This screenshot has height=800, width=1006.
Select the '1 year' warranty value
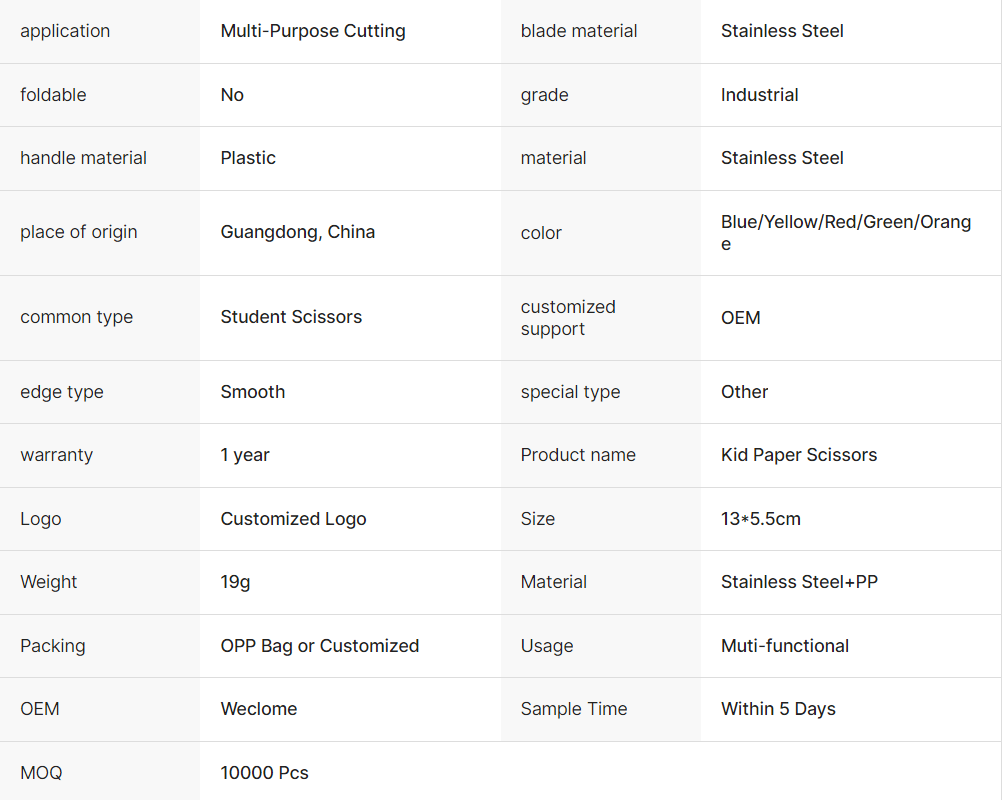point(245,455)
